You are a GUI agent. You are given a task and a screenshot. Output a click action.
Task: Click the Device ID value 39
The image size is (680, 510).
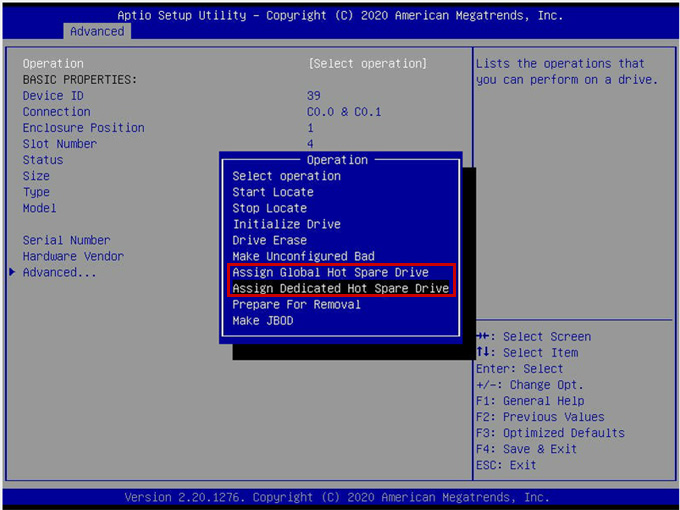(314, 96)
